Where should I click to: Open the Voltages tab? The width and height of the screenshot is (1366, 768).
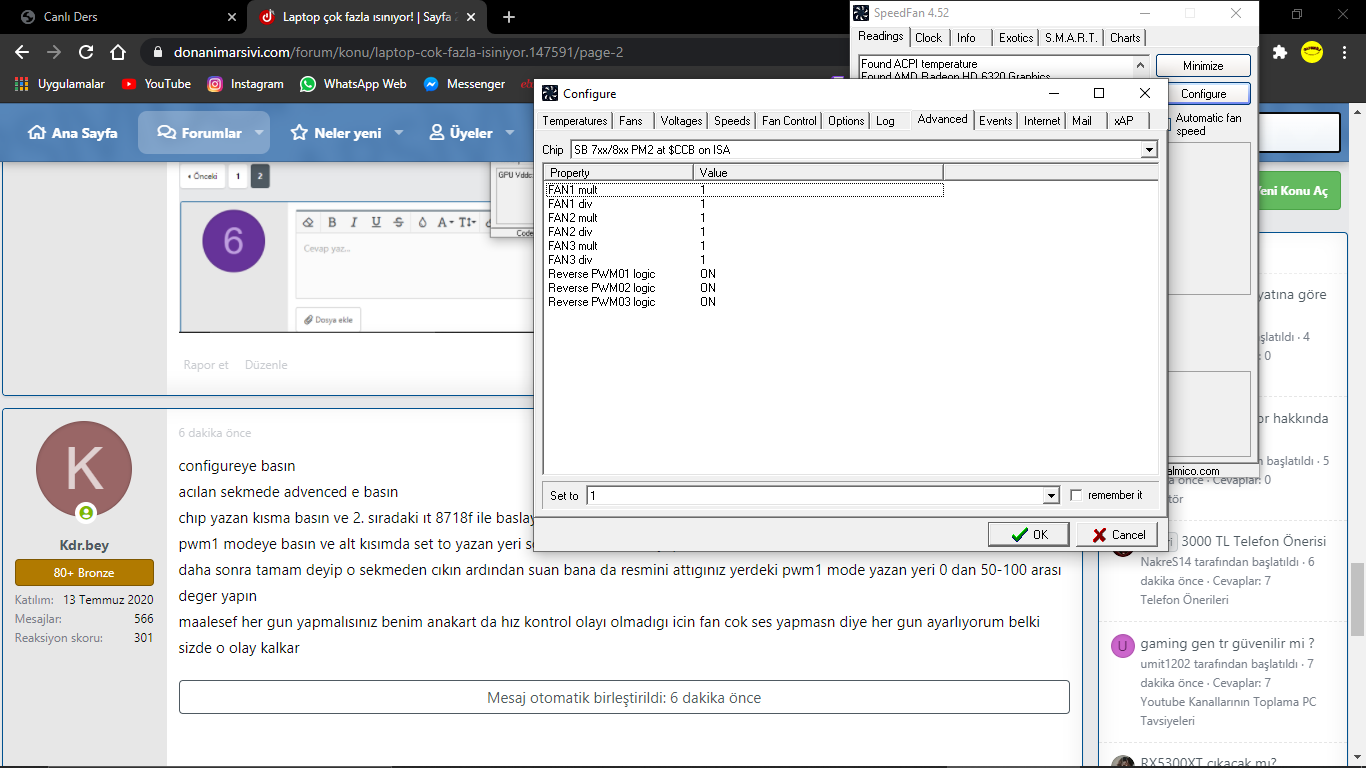pyautogui.click(x=681, y=121)
